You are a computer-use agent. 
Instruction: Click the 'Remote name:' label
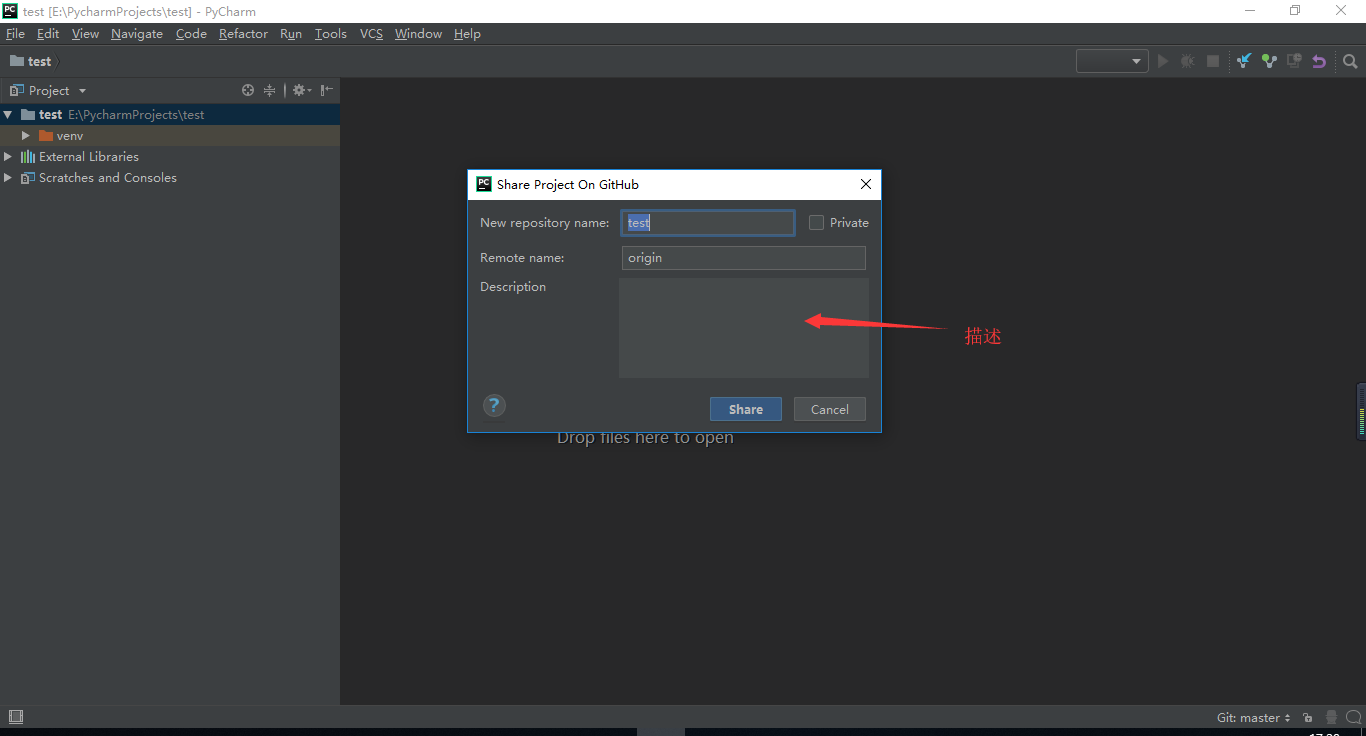point(522,258)
